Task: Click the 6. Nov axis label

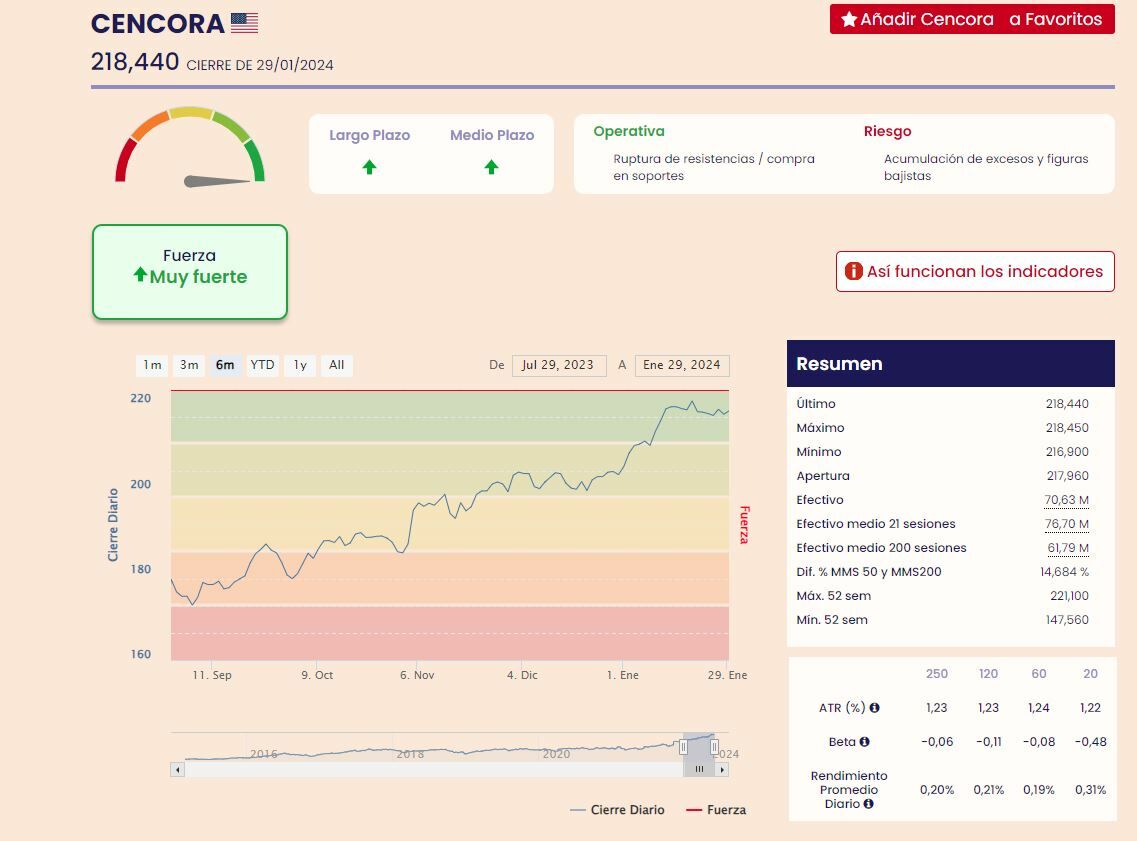Action: coord(417,675)
